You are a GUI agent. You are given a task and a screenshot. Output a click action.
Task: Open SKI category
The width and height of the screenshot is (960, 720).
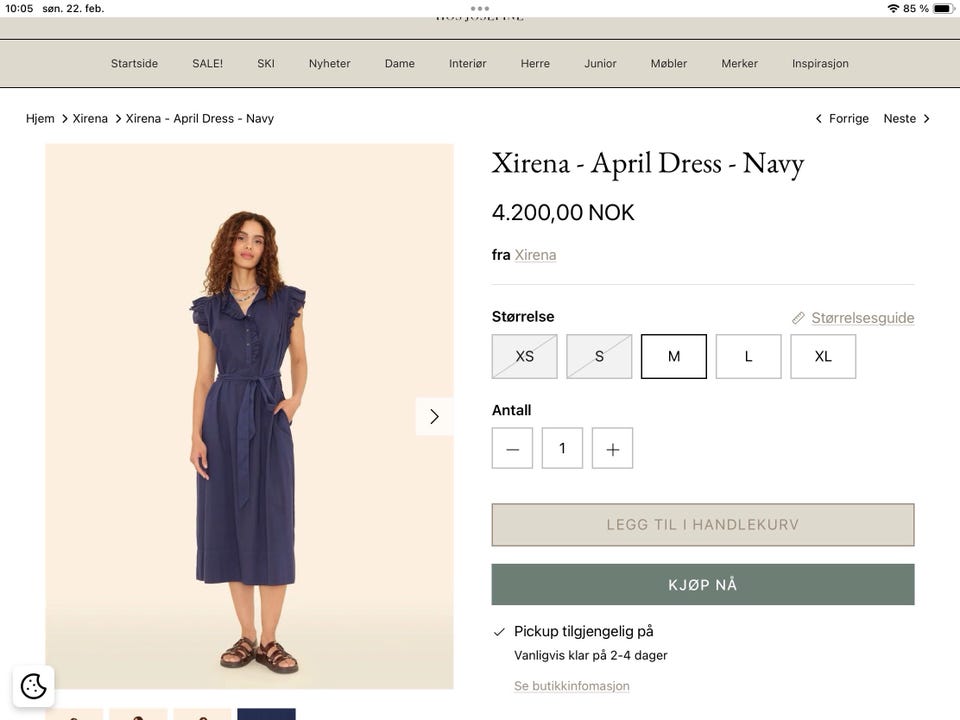(266, 64)
